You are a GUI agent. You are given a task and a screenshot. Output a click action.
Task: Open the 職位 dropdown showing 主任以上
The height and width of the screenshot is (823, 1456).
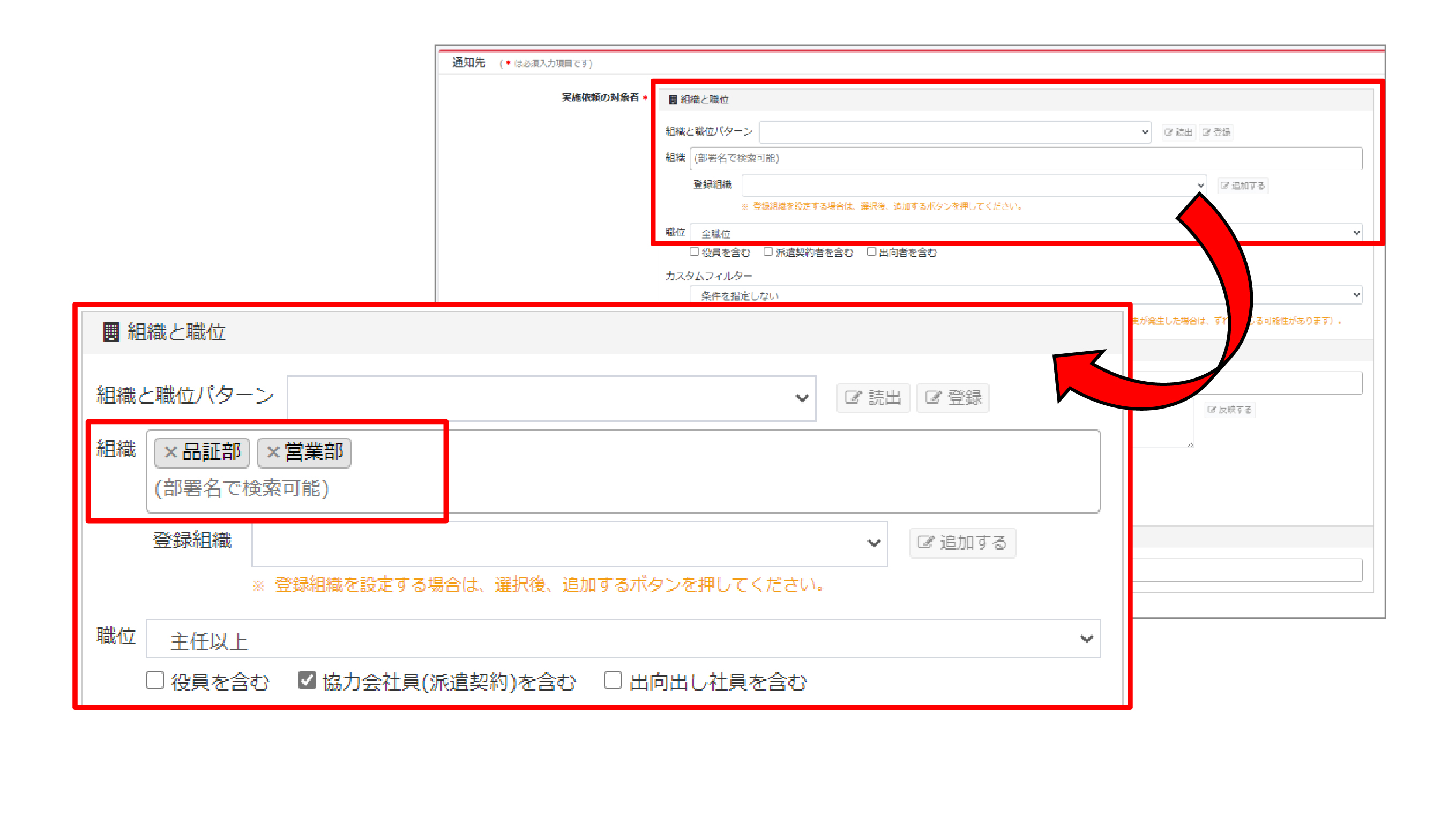pos(623,639)
